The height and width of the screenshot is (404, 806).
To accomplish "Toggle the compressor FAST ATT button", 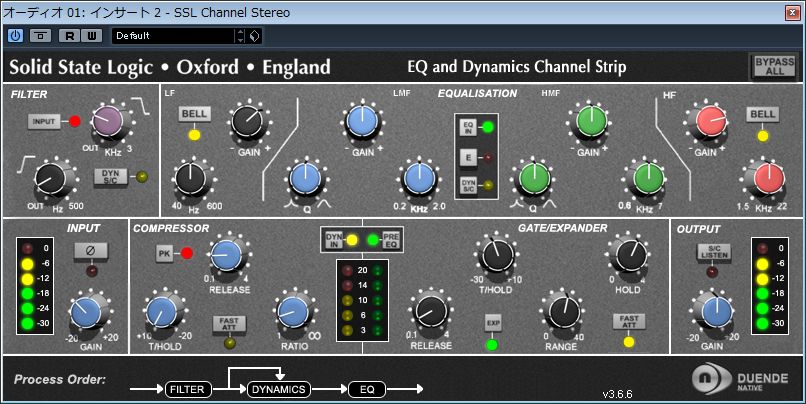I will (x=229, y=323).
